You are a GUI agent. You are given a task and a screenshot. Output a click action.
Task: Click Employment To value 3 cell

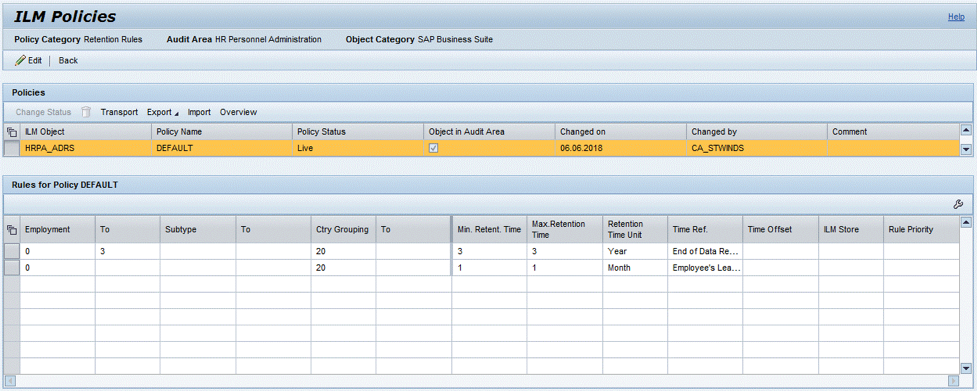128,252
